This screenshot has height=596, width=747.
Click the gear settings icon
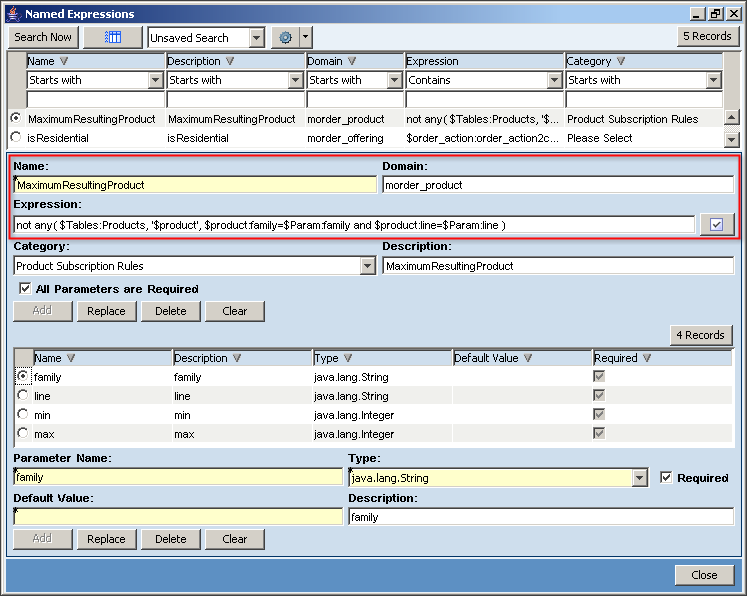point(285,37)
